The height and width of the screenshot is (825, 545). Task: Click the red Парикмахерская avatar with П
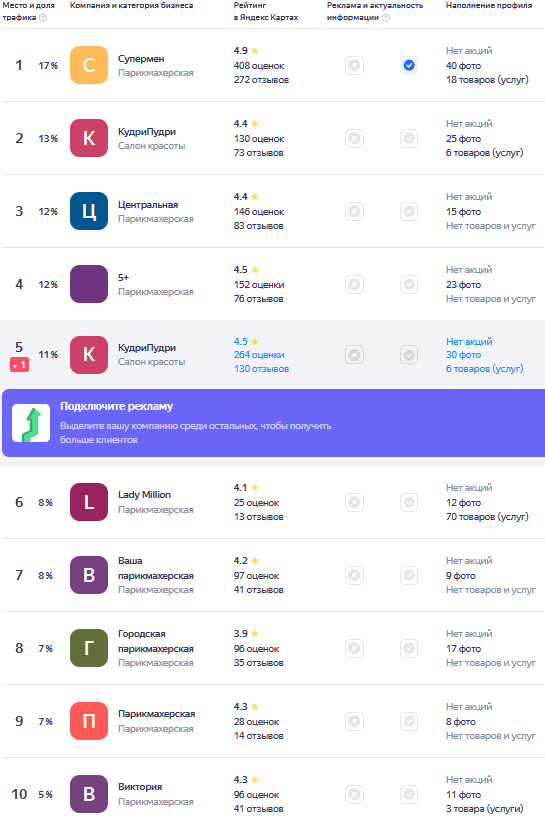[x=89, y=721]
